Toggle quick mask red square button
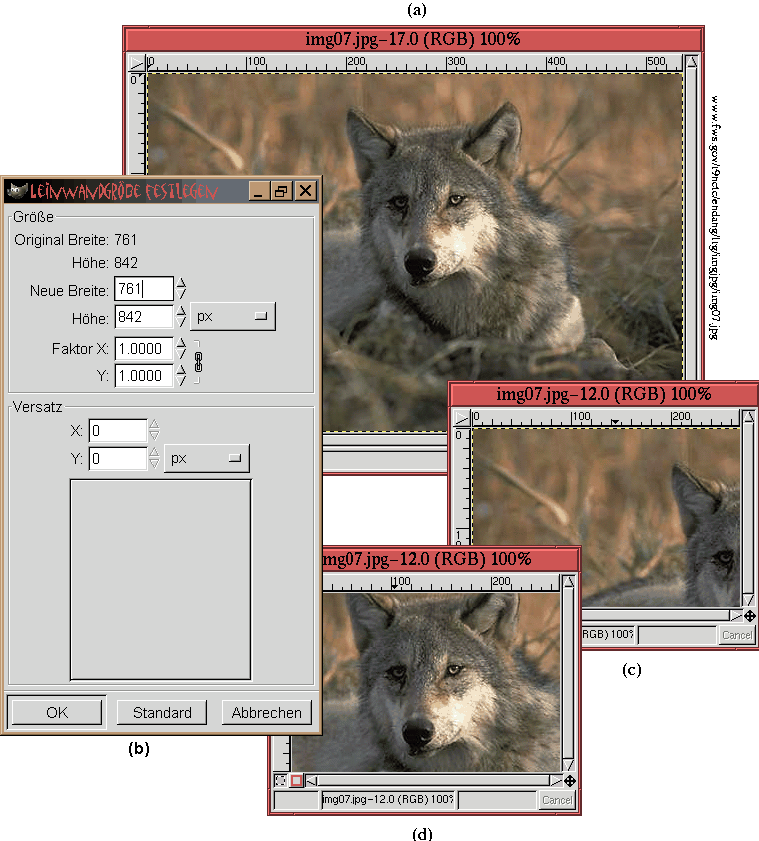 click(296, 781)
